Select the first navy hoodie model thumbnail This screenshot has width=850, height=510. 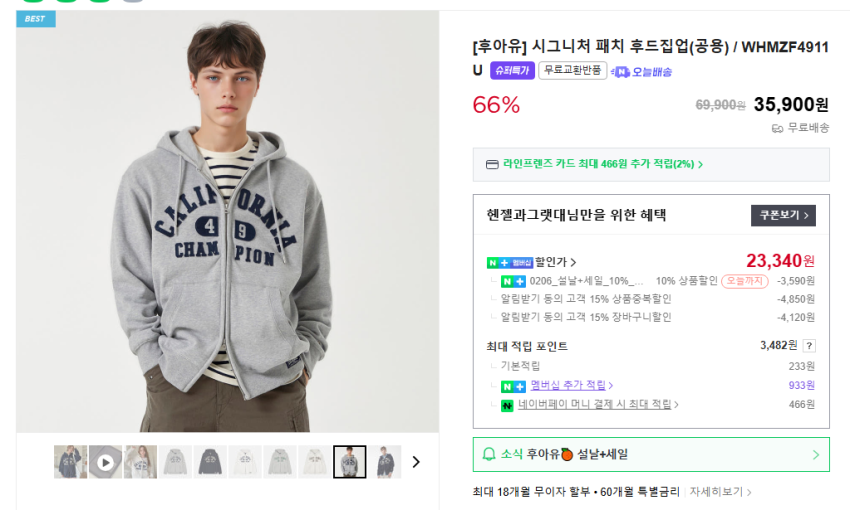click(70, 462)
